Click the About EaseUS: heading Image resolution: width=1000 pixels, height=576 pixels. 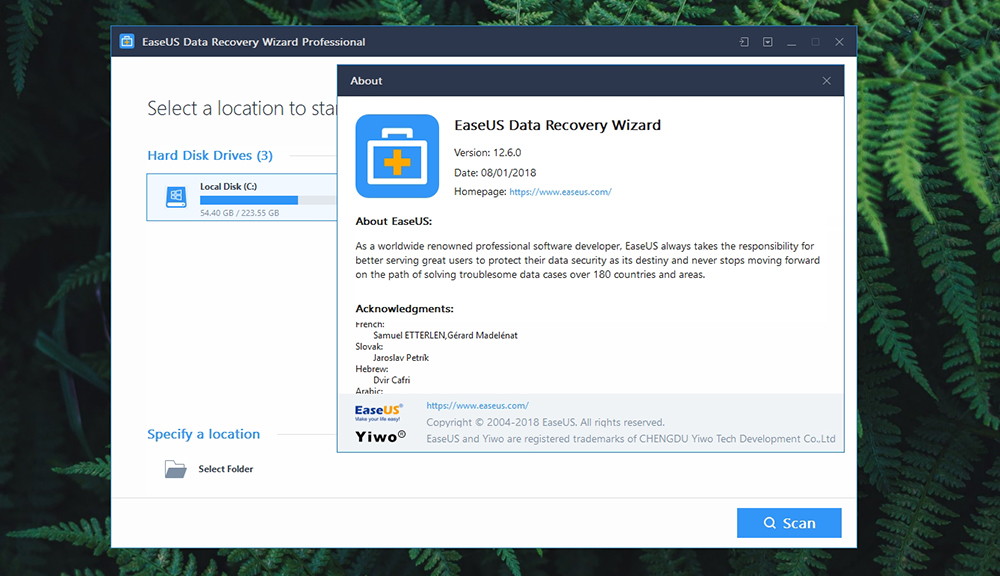[393, 221]
